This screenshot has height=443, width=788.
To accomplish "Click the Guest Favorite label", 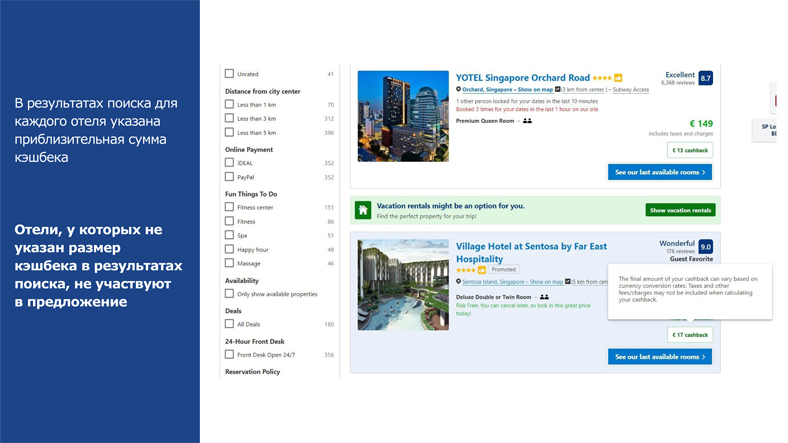I will pos(692,259).
